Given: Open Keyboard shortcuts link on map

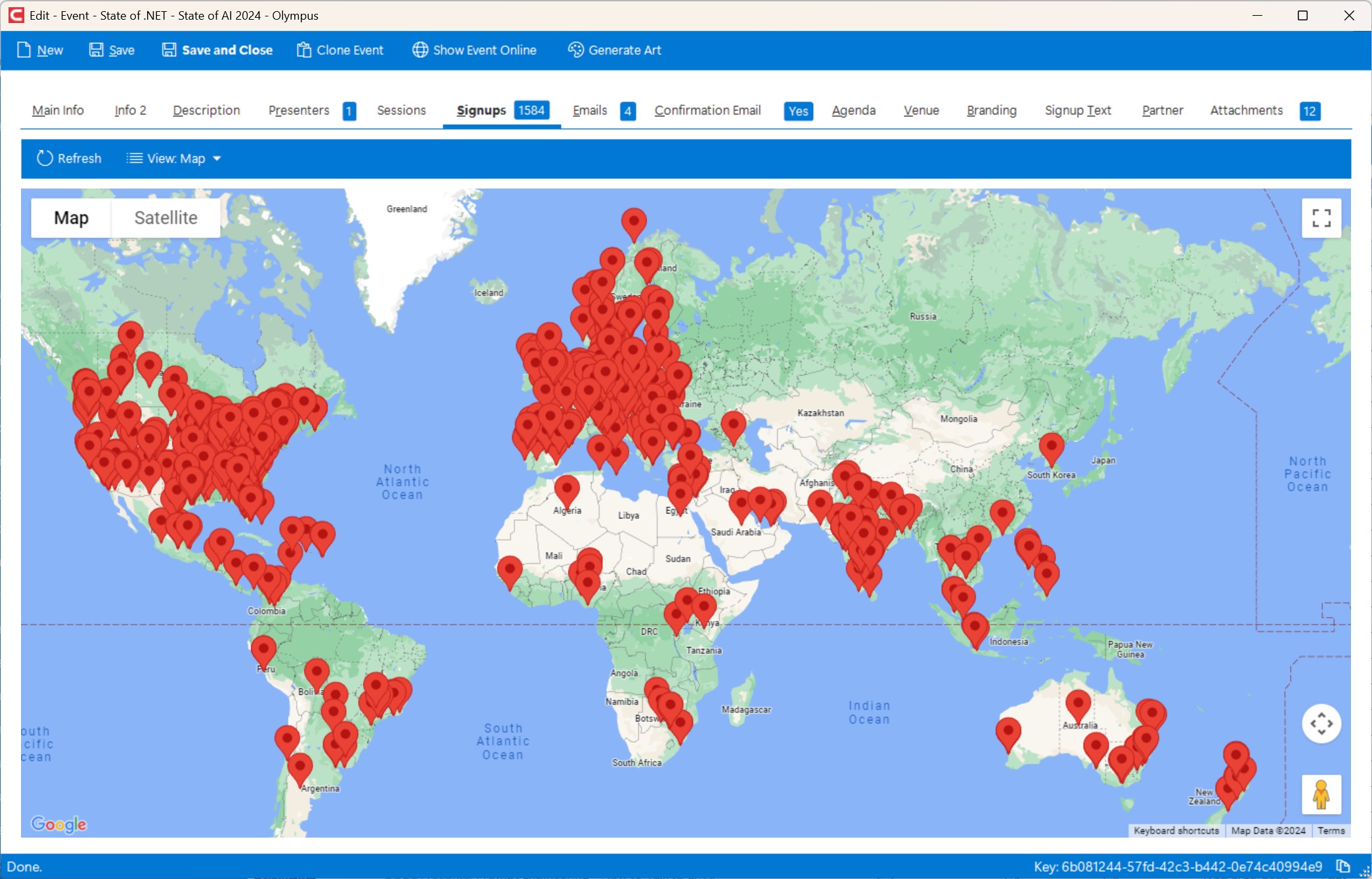Looking at the screenshot, I should coord(1176,830).
